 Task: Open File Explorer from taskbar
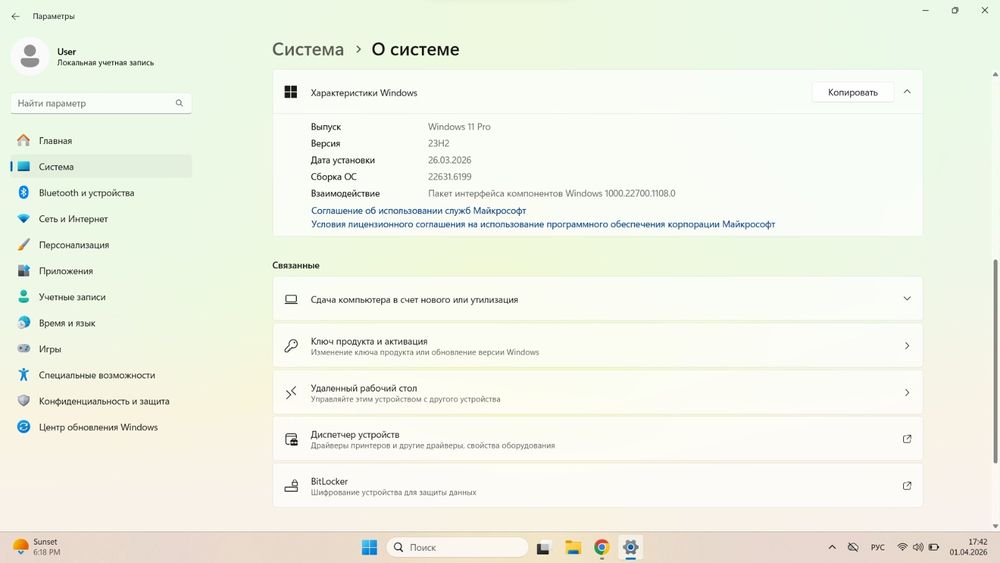pos(573,547)
